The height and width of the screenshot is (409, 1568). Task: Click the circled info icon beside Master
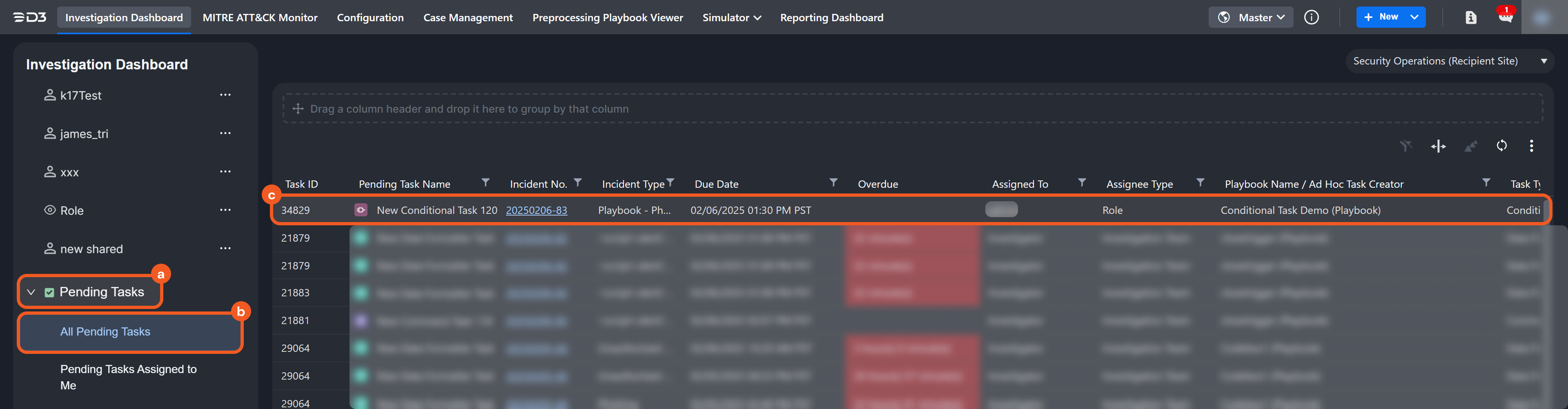click(1311, 18)
